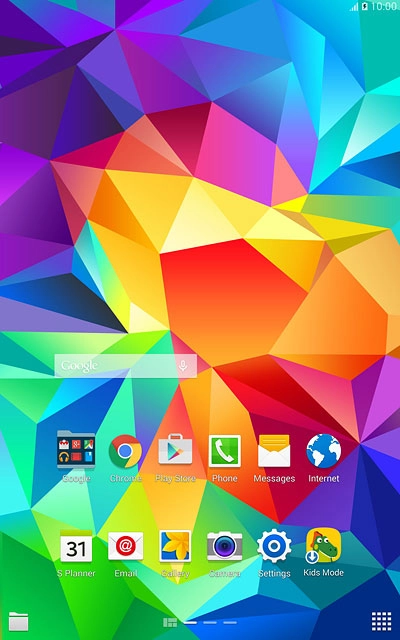Screen dimensions: 400x640
Task: Tap the Google voice search microphone
Action: tap(183, 365)
